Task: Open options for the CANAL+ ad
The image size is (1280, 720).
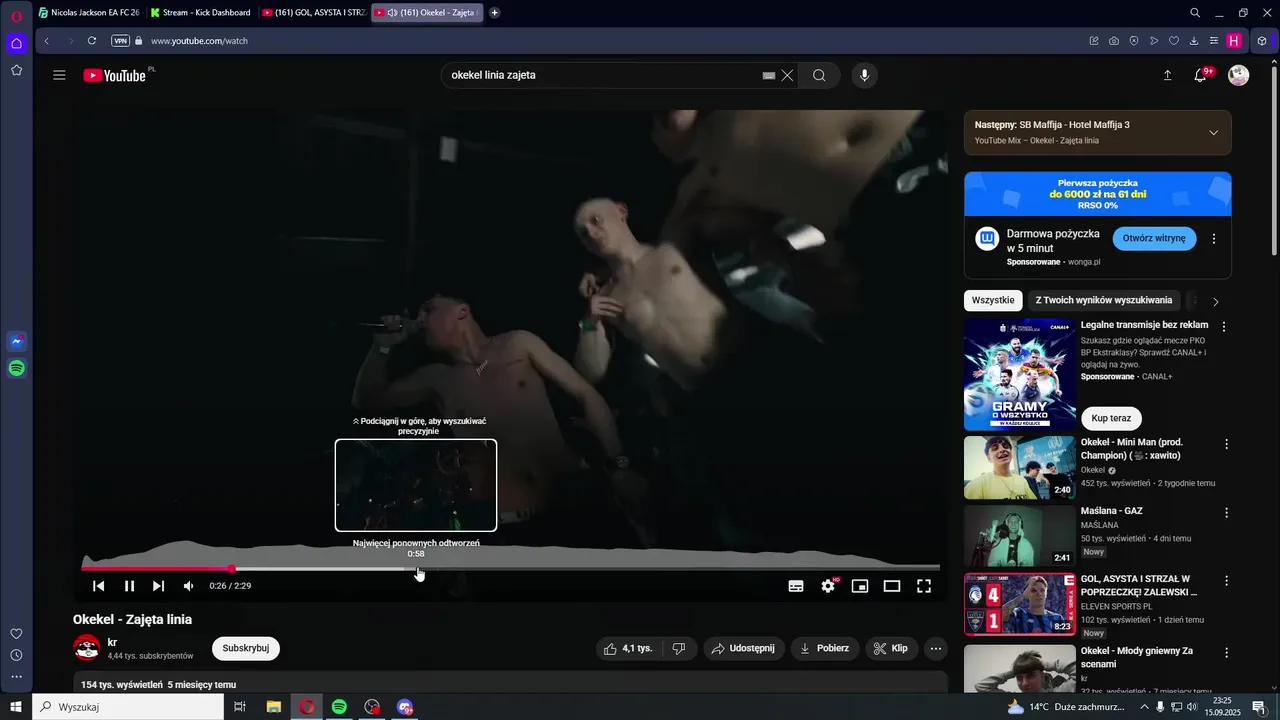Action: (1224, 326)
